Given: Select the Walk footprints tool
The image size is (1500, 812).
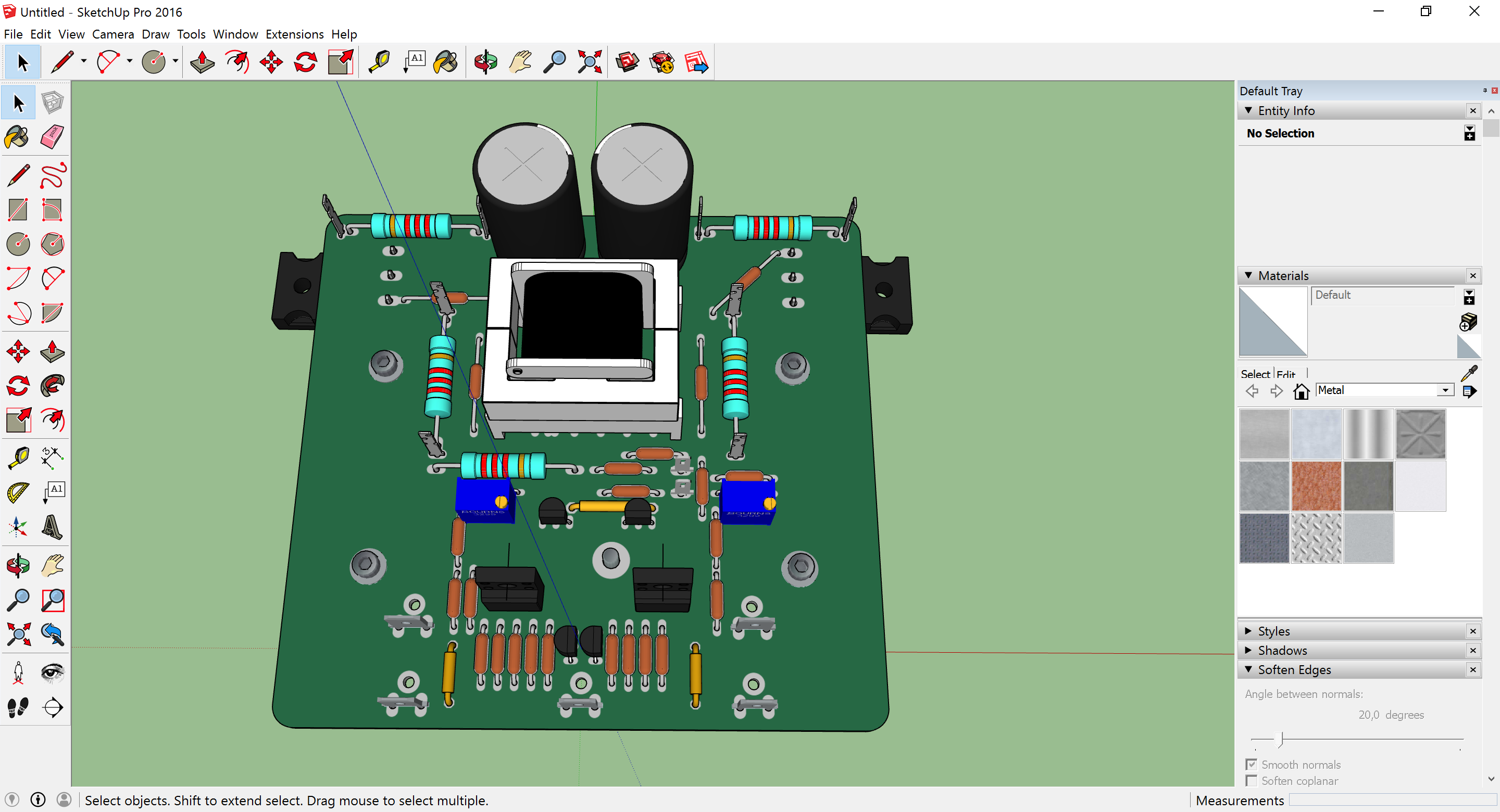Looking at the screenshot, I should tap(18, 707).
